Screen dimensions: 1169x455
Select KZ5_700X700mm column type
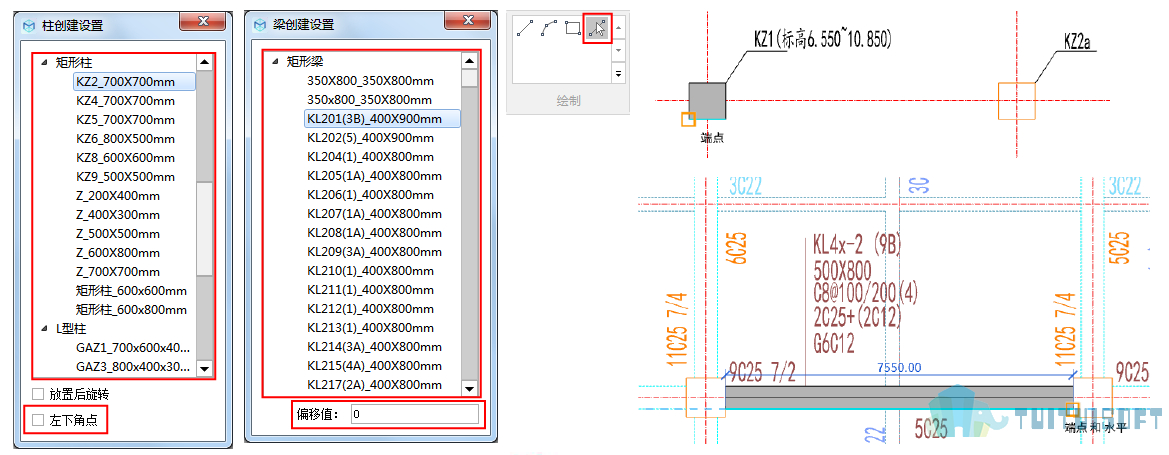click(125, 119)
